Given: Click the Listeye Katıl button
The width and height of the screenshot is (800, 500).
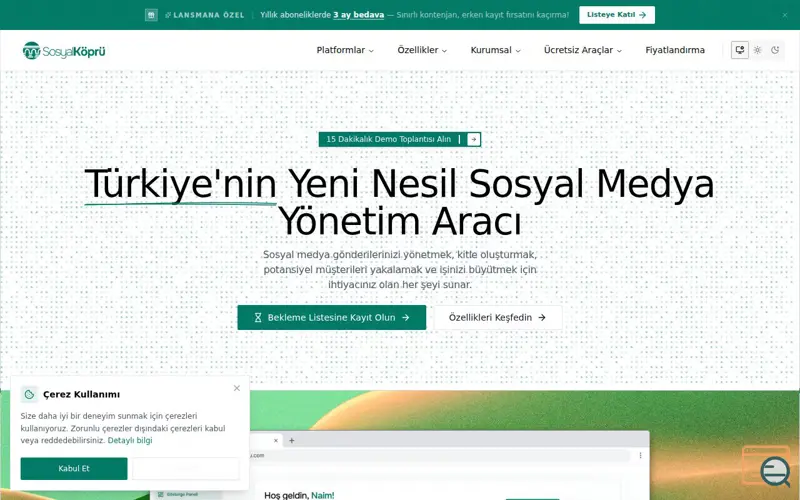Looking at the screenshot, I should [617, 15].
